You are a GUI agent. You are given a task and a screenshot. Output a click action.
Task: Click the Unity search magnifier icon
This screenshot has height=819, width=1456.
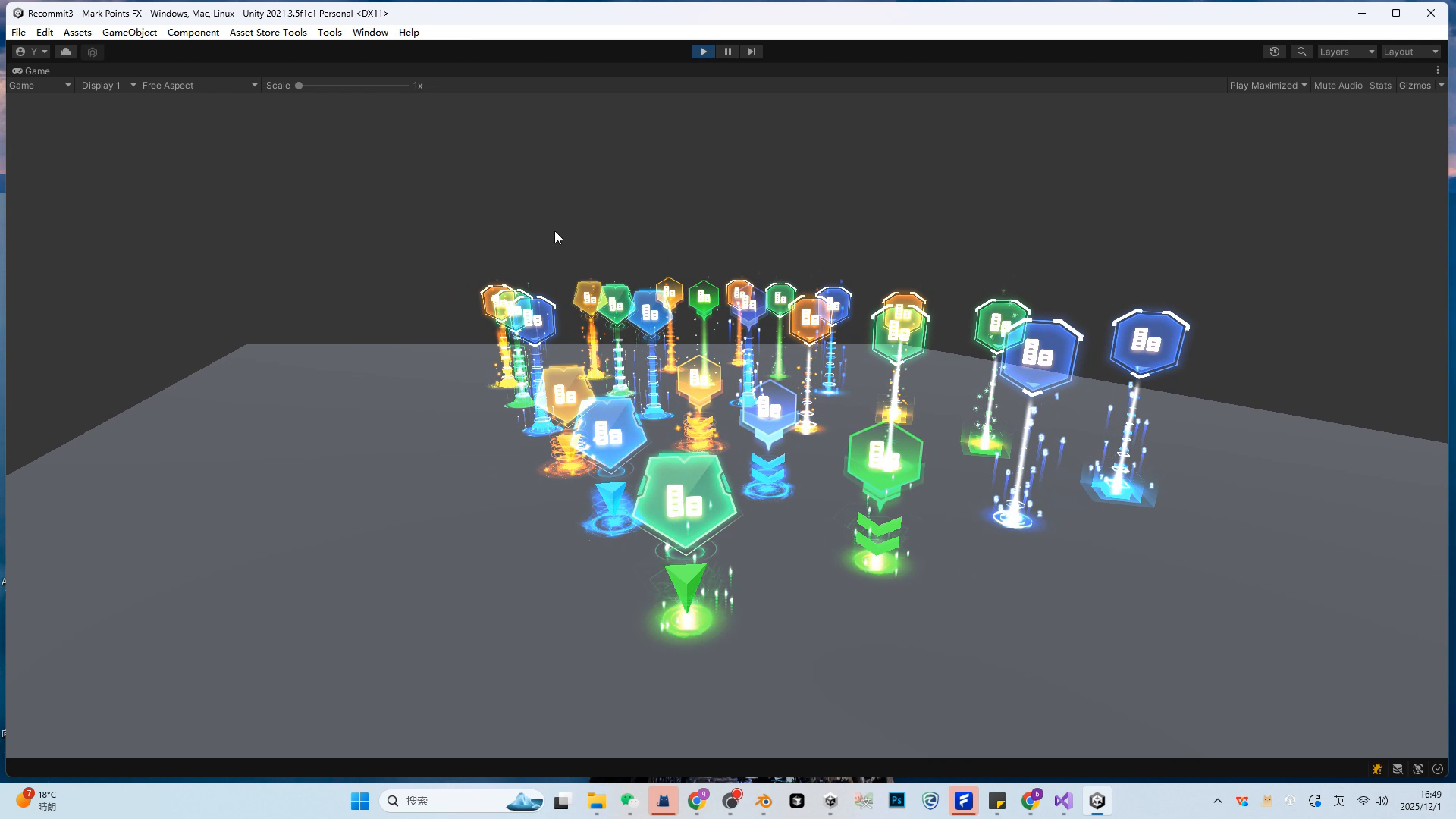coord(1301,52)
